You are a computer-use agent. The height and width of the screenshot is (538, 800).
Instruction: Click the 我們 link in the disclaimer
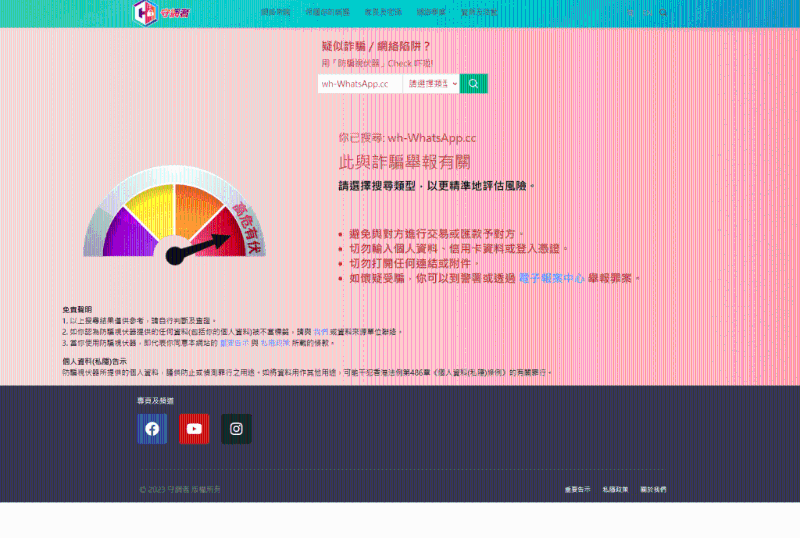(x=321, y=331)
